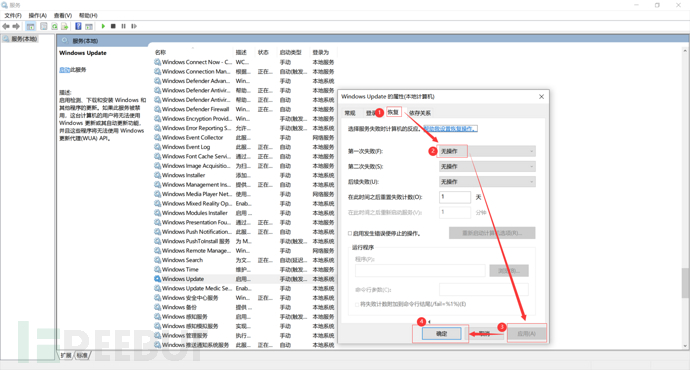The image size is (690, 370).
Task: Toggle the show/hide action pane icon
Action: 89,26
